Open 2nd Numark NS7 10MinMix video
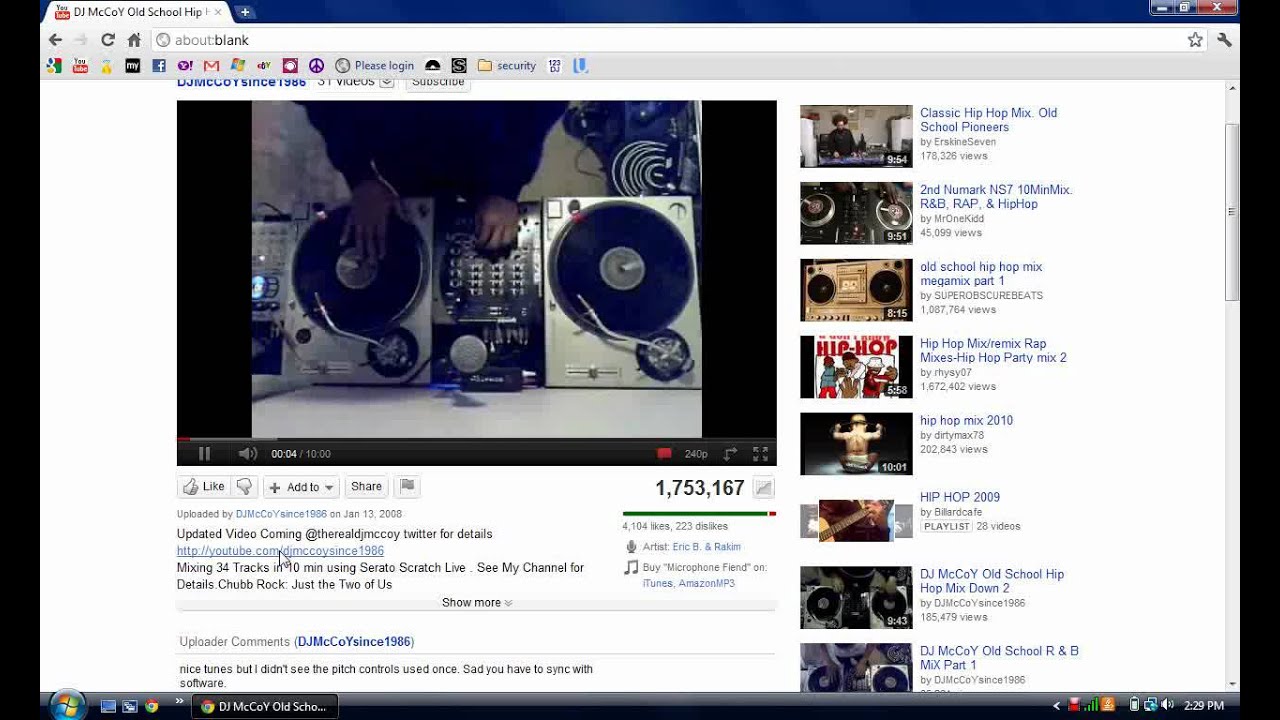The height and width of the screenshot is (720, 1280). coord(996,197)
